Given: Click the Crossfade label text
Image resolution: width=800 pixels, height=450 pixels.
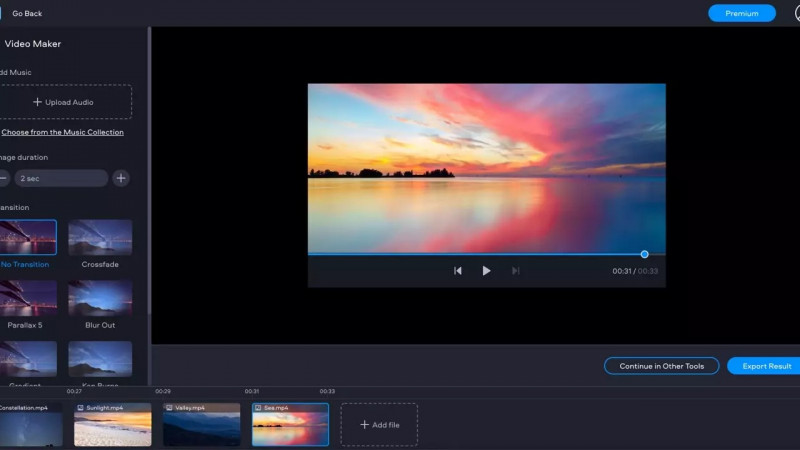Looking at the screenshot, I should tap(100, 264).
